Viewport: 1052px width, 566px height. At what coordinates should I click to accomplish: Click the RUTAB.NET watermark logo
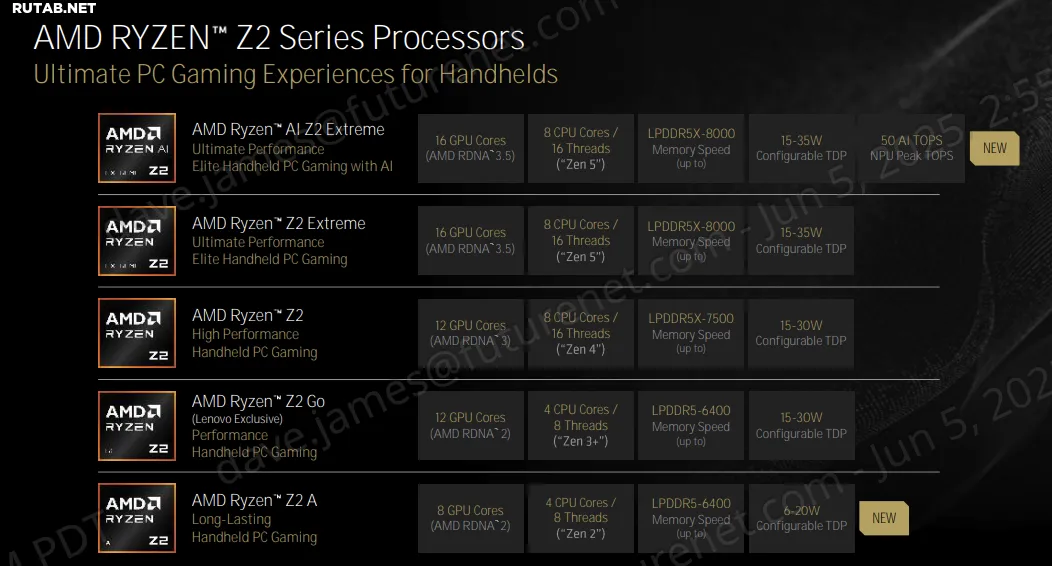[54, 8]
